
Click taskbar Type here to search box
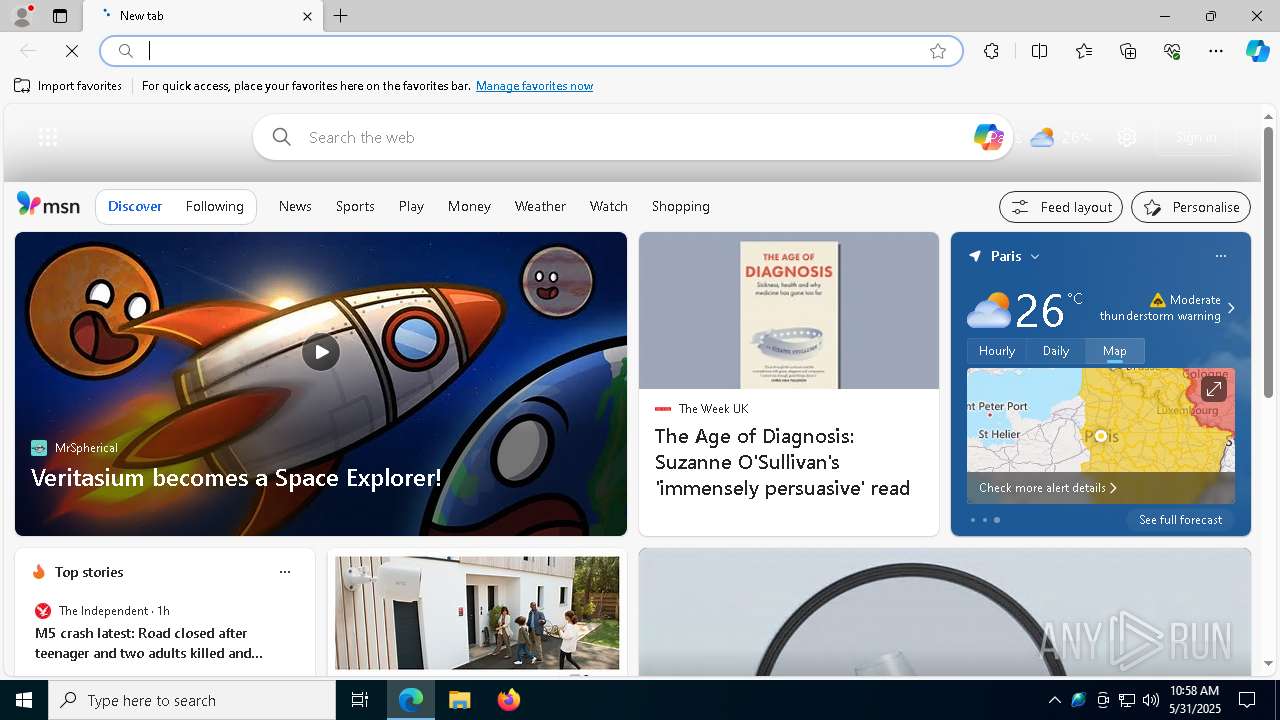tap(192, 700)
